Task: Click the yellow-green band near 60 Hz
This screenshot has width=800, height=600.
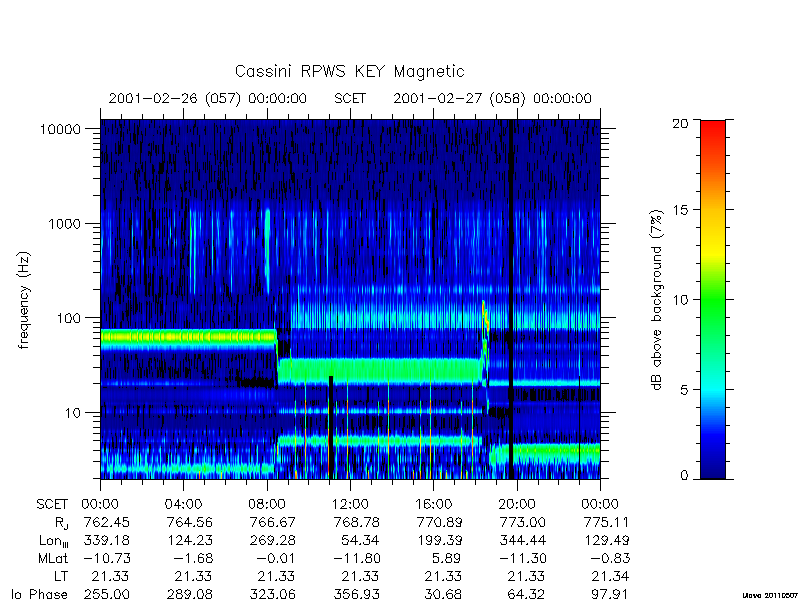Action: [x=188, y=337]
